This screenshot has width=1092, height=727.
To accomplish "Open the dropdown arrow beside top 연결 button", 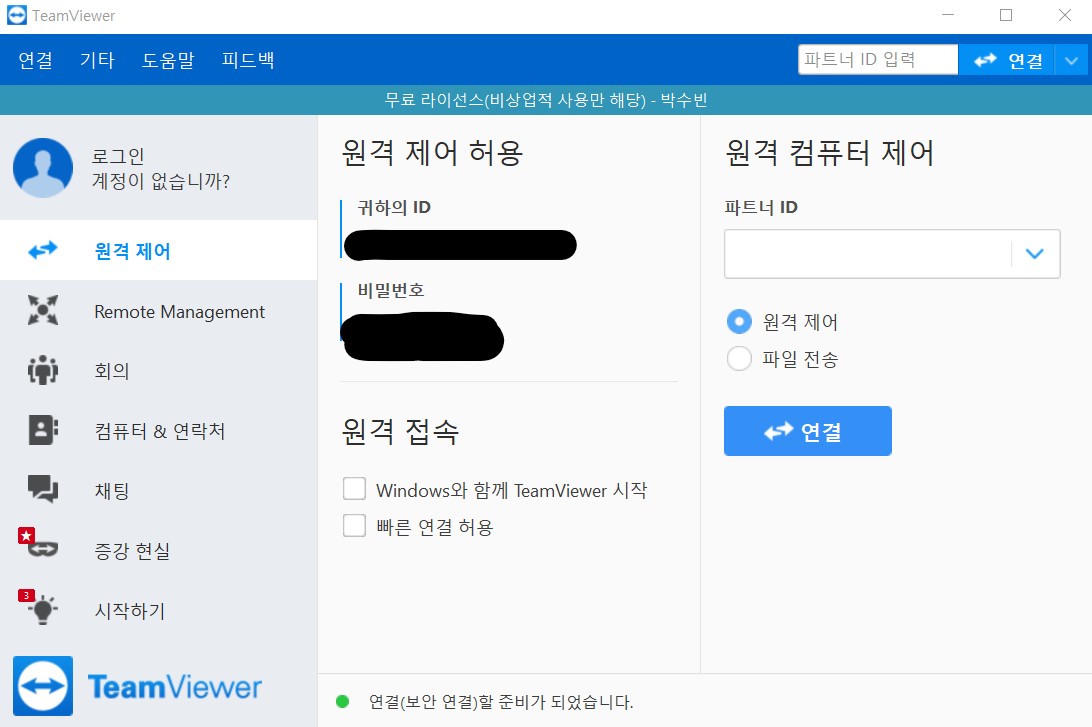I will tap(1072, 61).
